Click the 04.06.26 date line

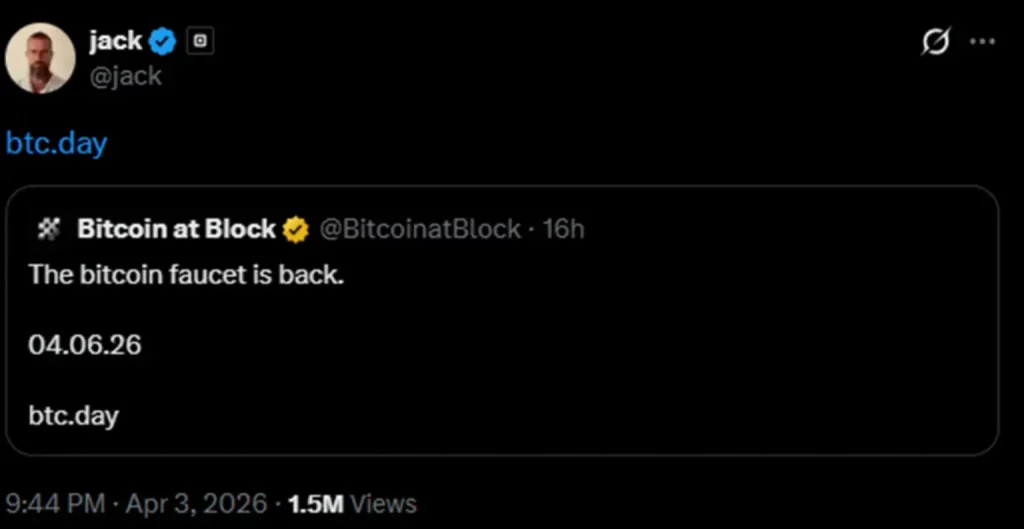tap(85, 345)
